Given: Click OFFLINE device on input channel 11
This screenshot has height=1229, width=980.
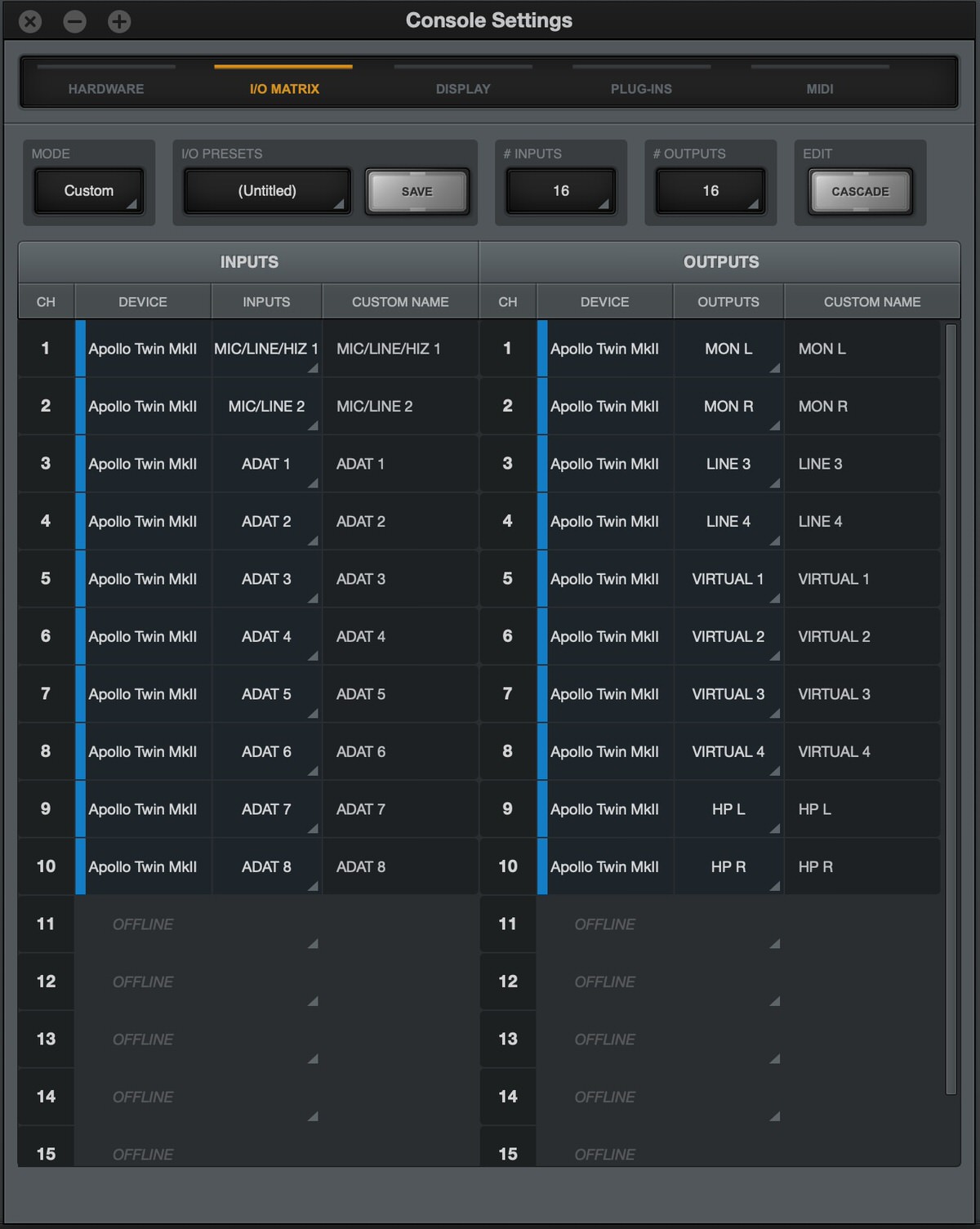Looking at the screenshot, I should tap(143, 924).
